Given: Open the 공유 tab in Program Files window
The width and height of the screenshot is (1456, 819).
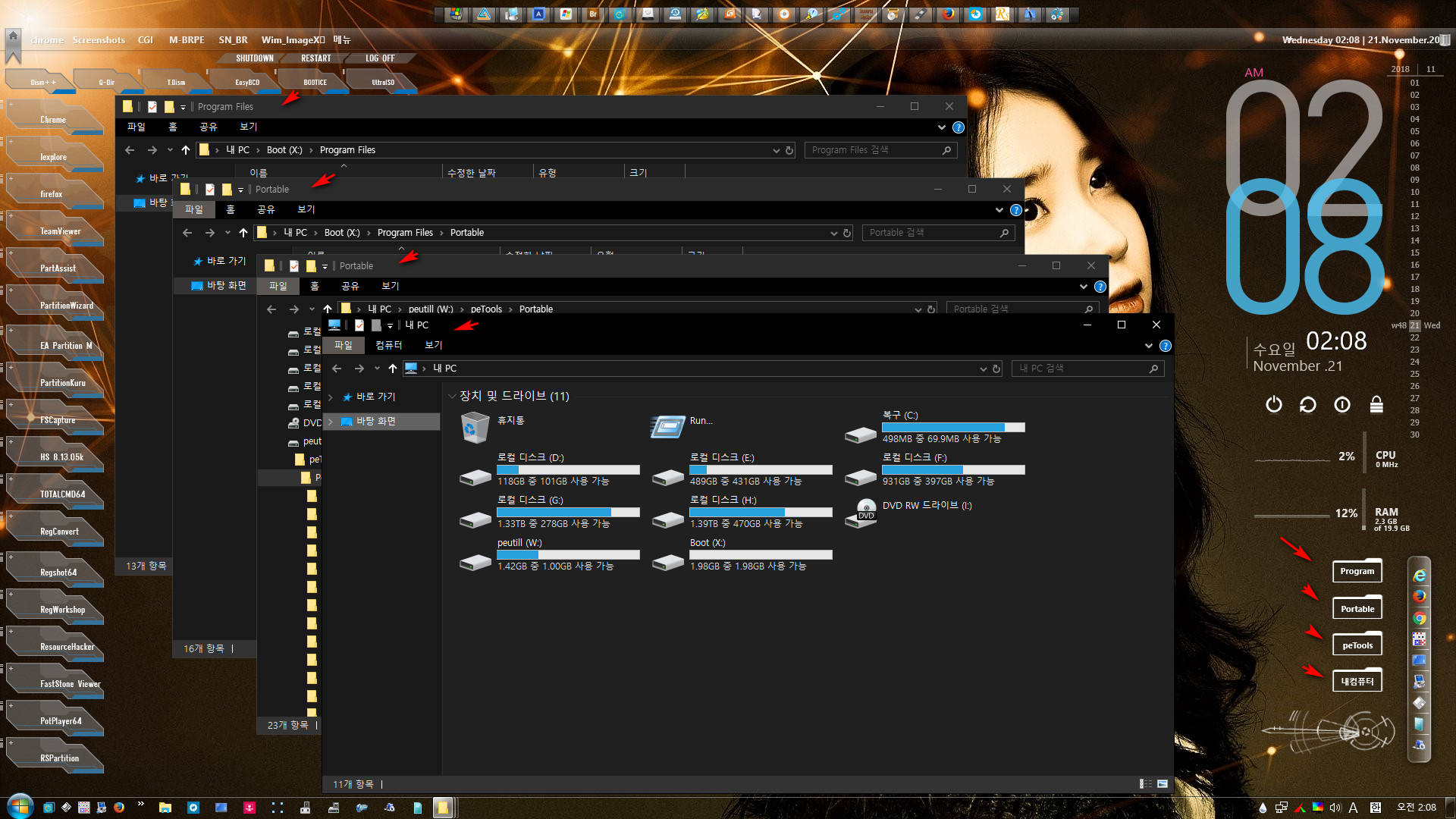Looking at the screenshot, I should click(x=208, y=127).
